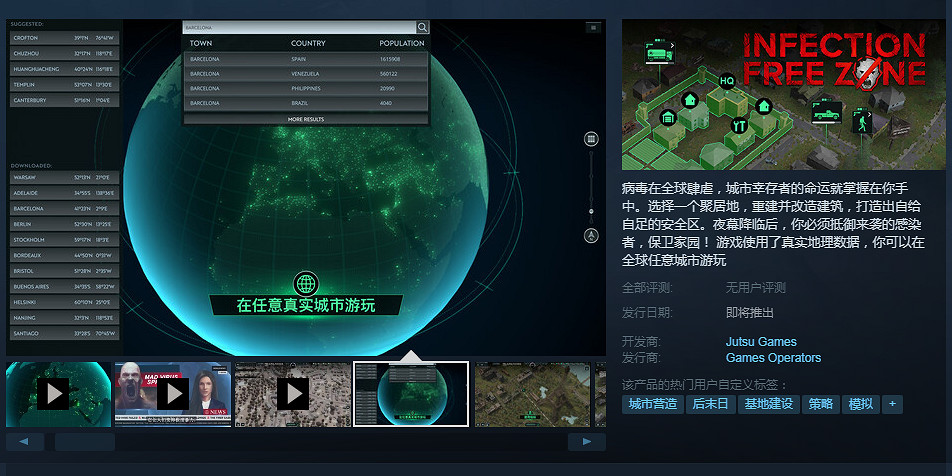Click the pickup truck icon in header art
This screenshot has width=952, height=476.
pyautogui.click(x=826, y=112)
